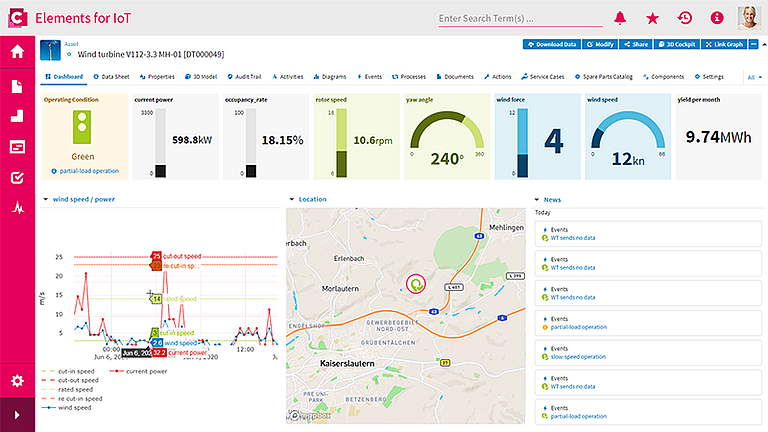The height and width of the screenshot is (432, 768).
Task: Toggle favorite star next to asset name
Action: 69,54
